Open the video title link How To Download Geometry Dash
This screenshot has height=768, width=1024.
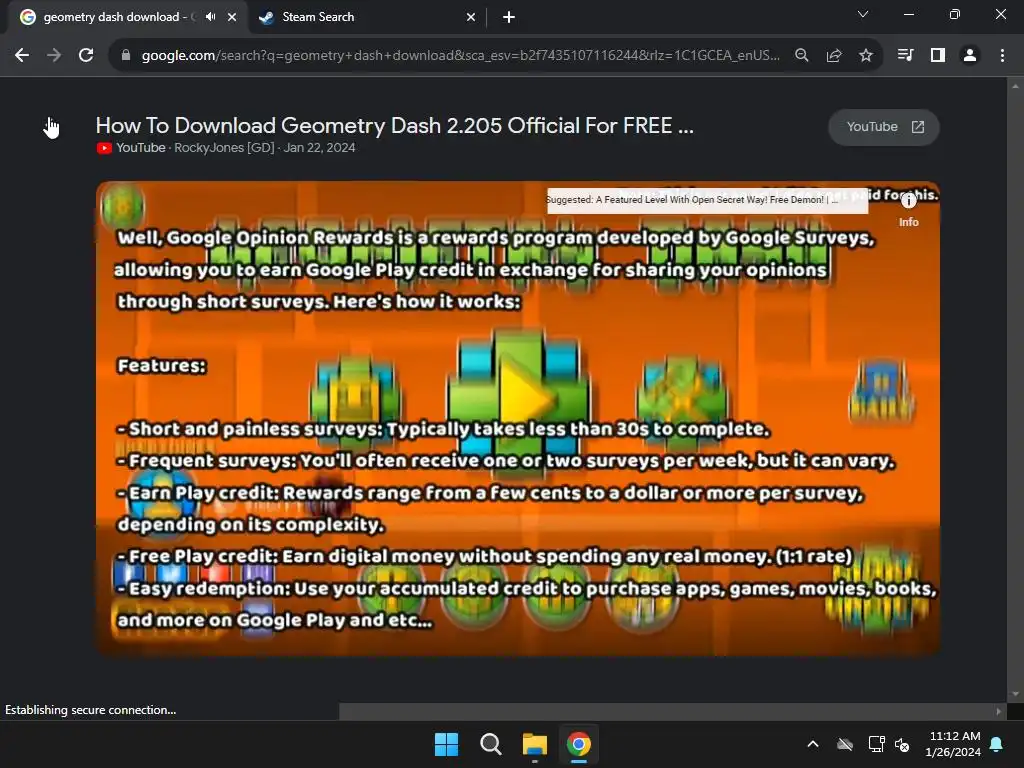(x=394, y=125)
